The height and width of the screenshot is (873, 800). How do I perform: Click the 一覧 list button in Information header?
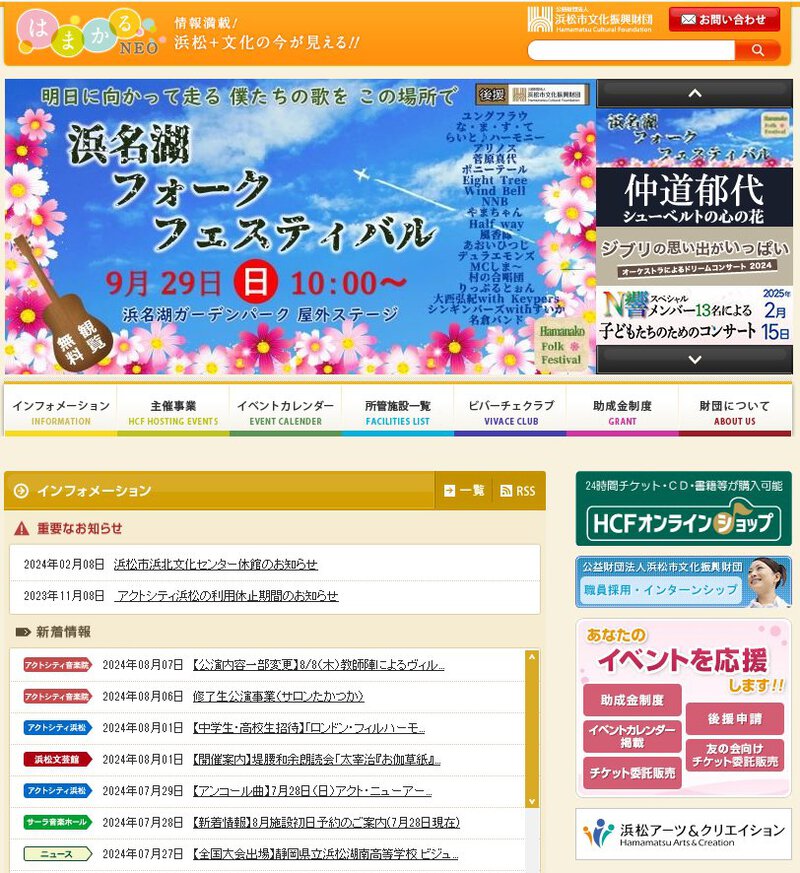click(x=464, y=491)
